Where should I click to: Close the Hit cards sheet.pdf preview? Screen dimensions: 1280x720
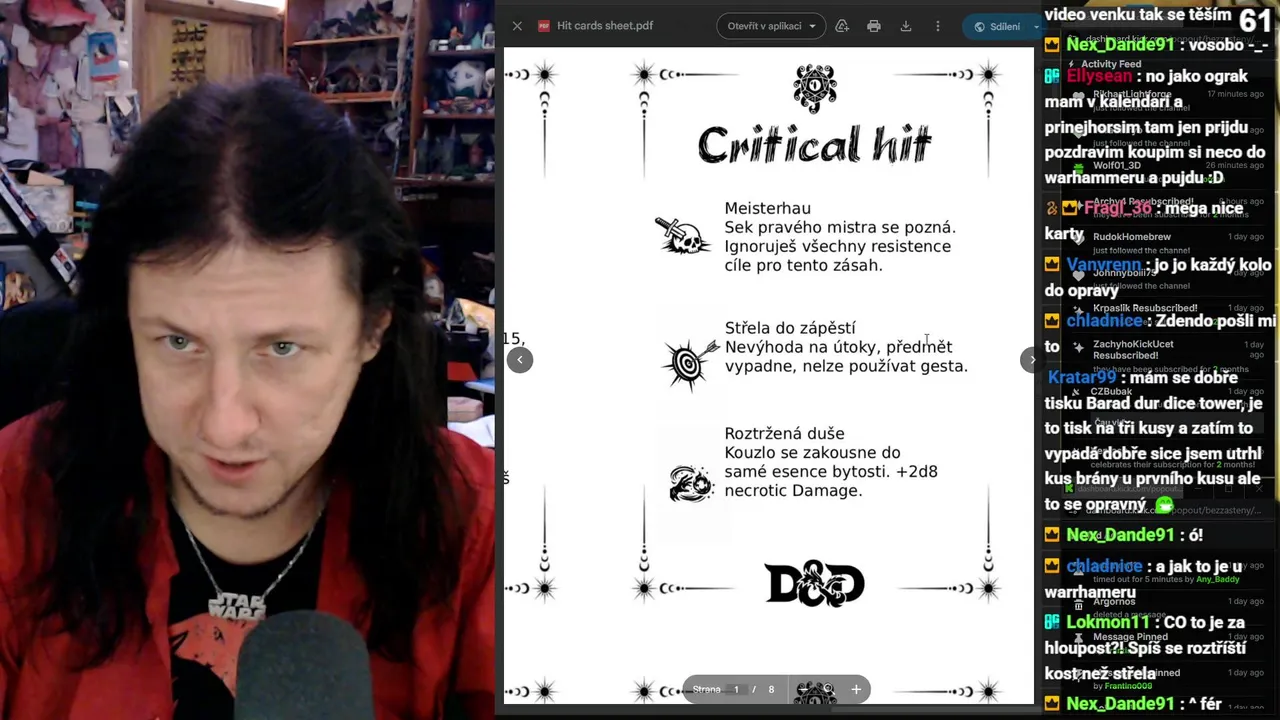point(517,26)
